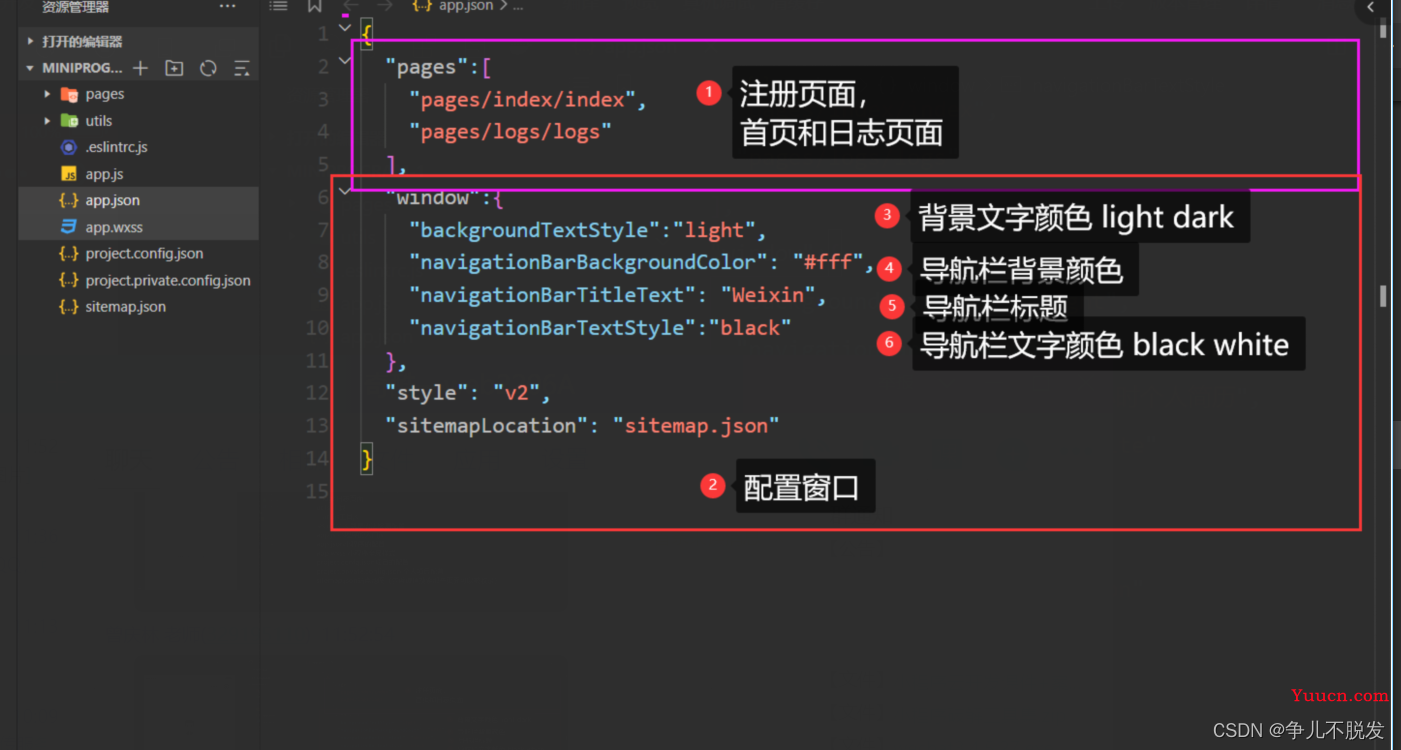Refresh the MINIPROG explorer tree
This screenshot has height=750, width=1401.
tap(208, 68)
